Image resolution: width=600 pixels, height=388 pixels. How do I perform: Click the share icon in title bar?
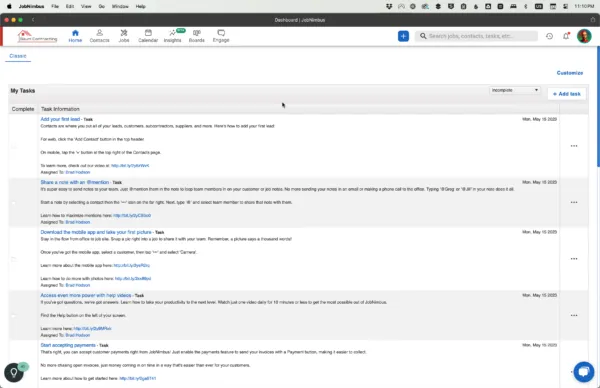point(592,20)
